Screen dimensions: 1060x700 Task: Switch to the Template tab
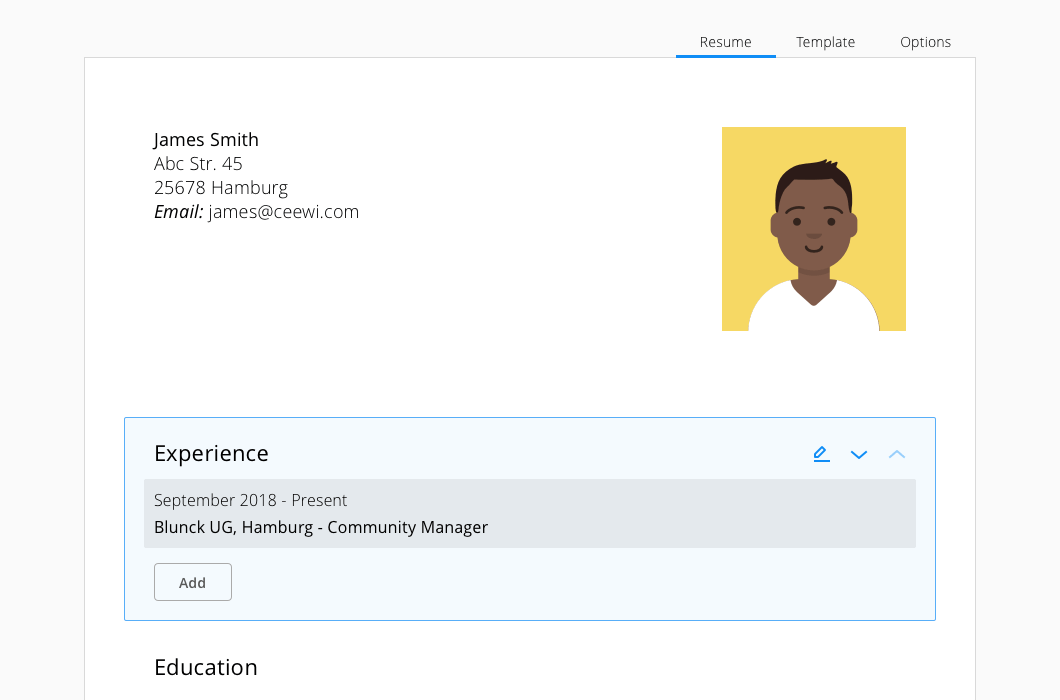click(825, 42)
